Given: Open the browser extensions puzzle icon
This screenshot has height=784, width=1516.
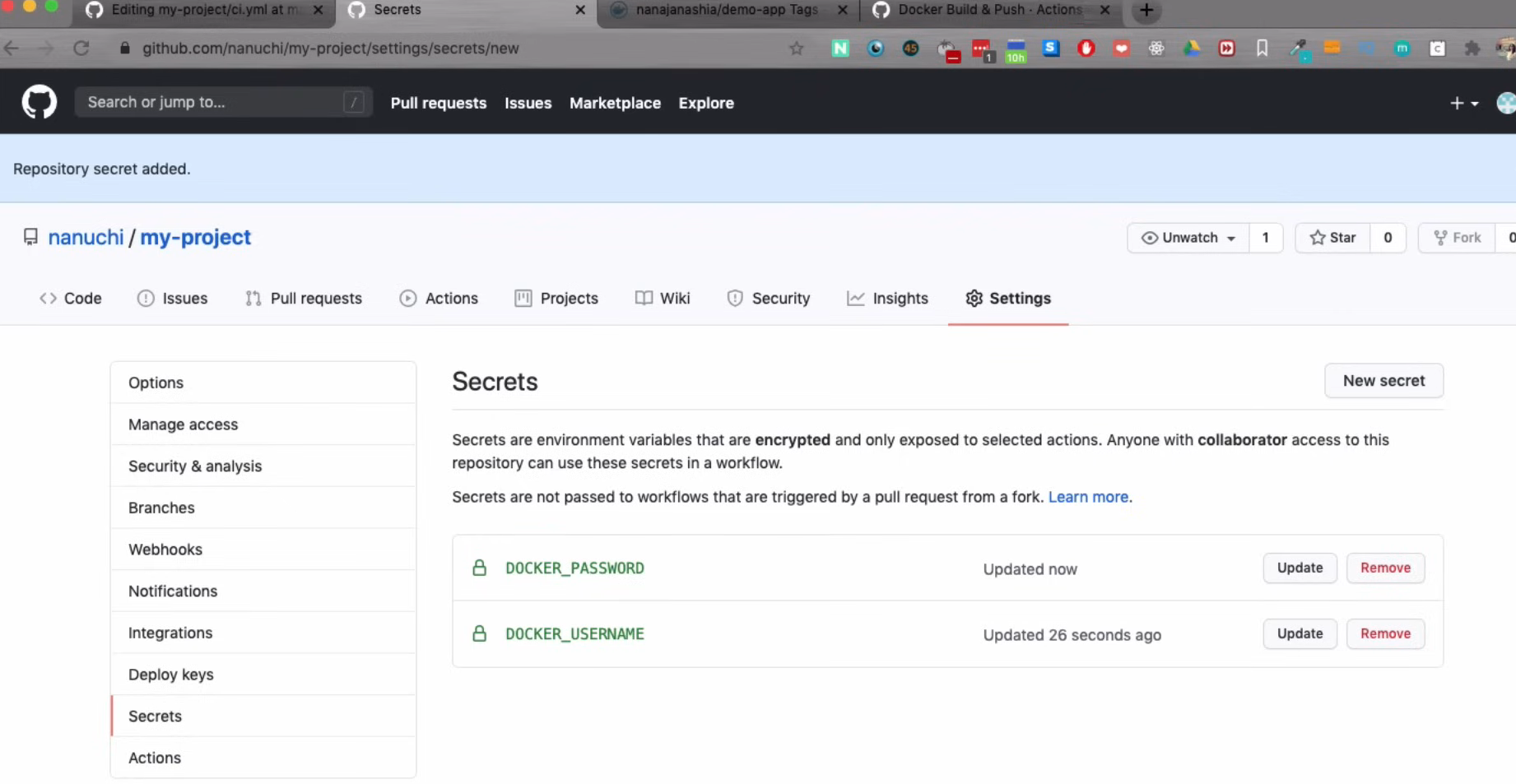Looking at the screenshot, I should [x=1472, y=49].
